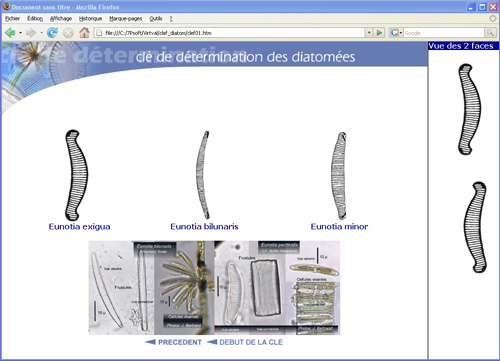This screenshot has height=361, width=500.
Task: Follow the Eunotia minor link
Action: 339,226
